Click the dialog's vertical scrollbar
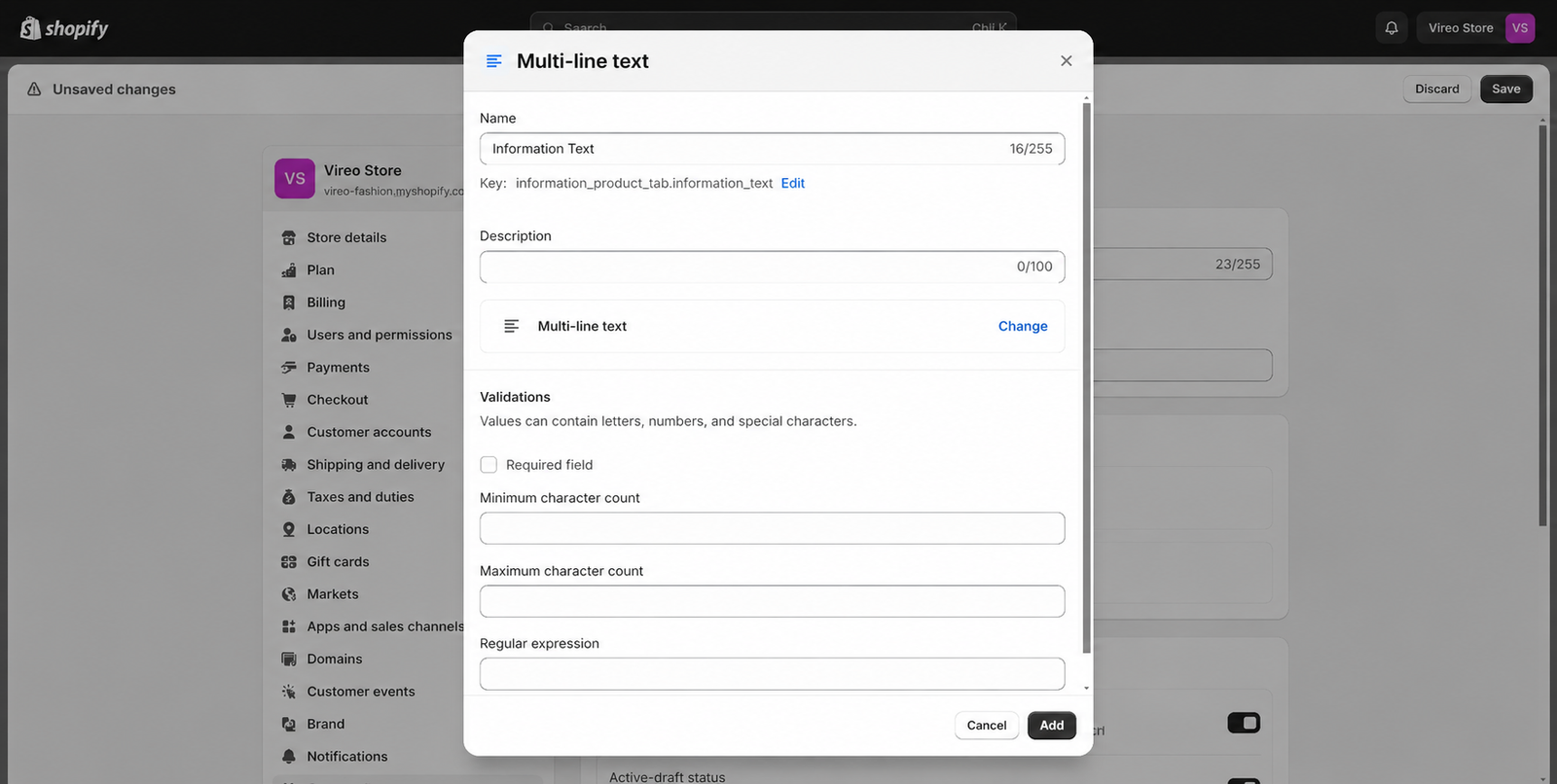This screenshot has height=784, width=1557. point(1086,377)
